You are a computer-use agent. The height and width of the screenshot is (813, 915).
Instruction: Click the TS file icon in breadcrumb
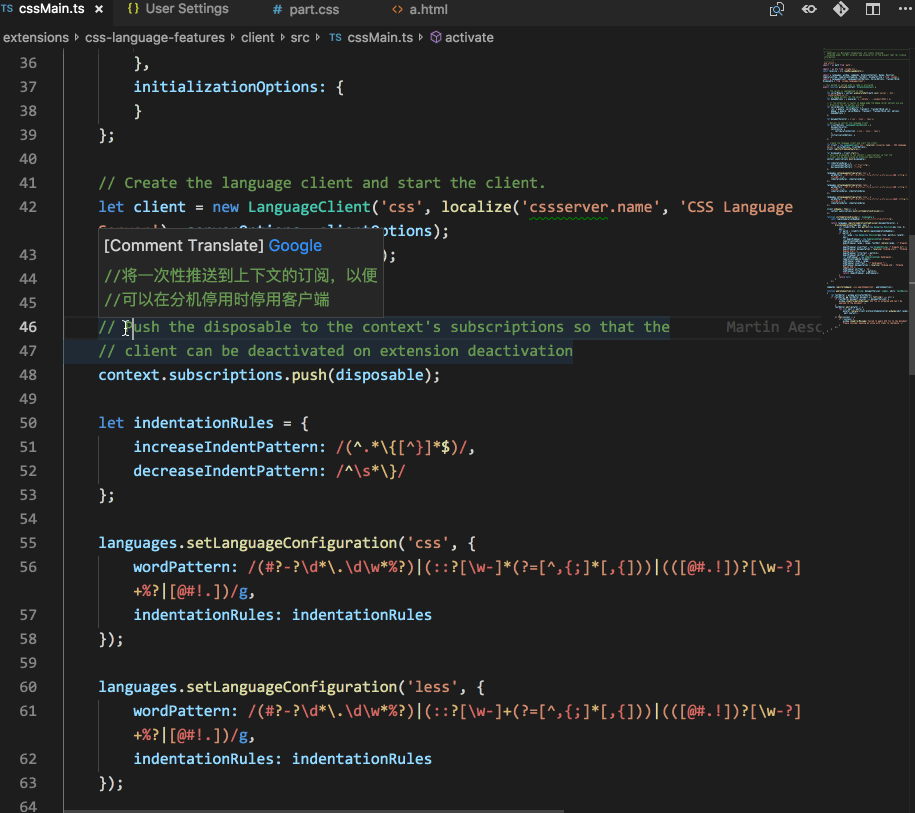335,37
